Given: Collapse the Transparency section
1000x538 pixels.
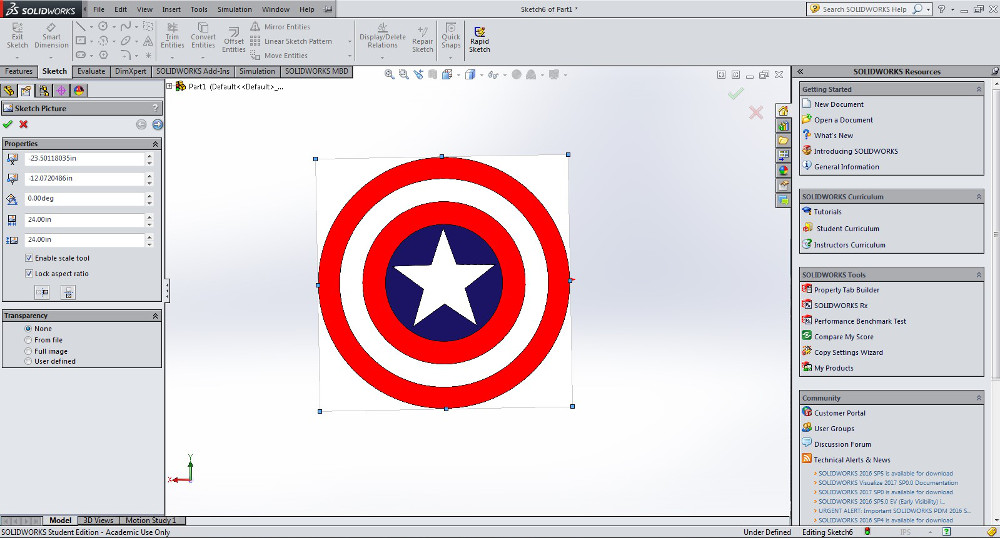Looking at the screenshot, I should pos(155,316).
